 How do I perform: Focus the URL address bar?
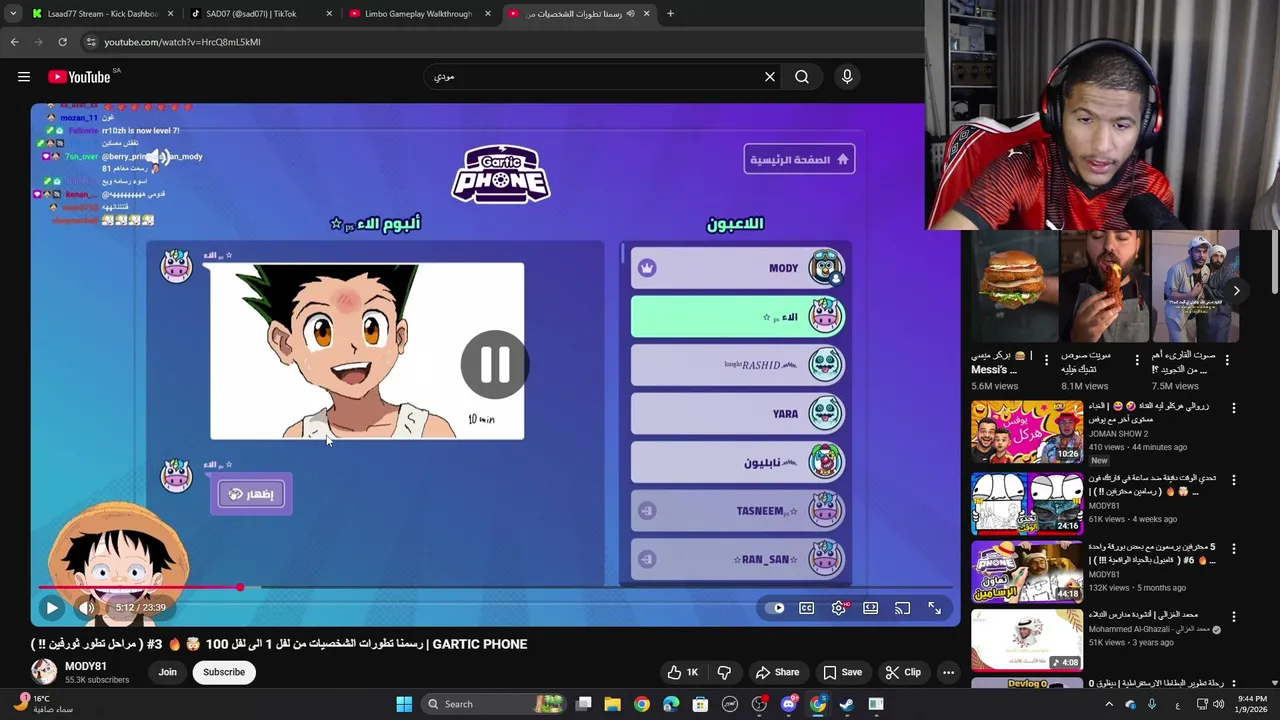[x=500, y=42]
